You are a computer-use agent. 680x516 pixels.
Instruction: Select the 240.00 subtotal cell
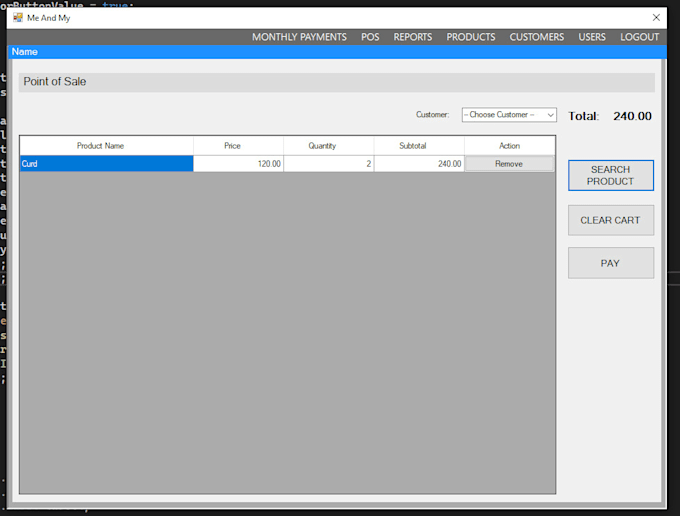[x=419, y=164]
